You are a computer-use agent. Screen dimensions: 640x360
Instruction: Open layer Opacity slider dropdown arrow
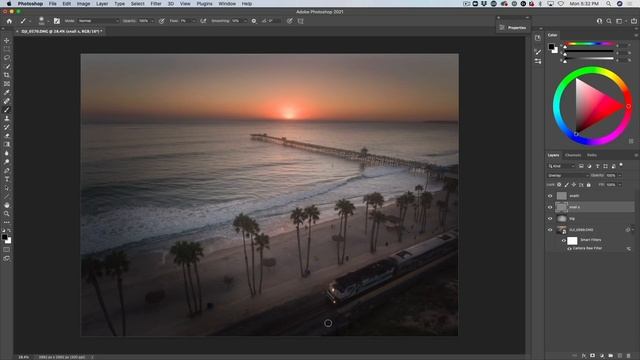point(620,176)
